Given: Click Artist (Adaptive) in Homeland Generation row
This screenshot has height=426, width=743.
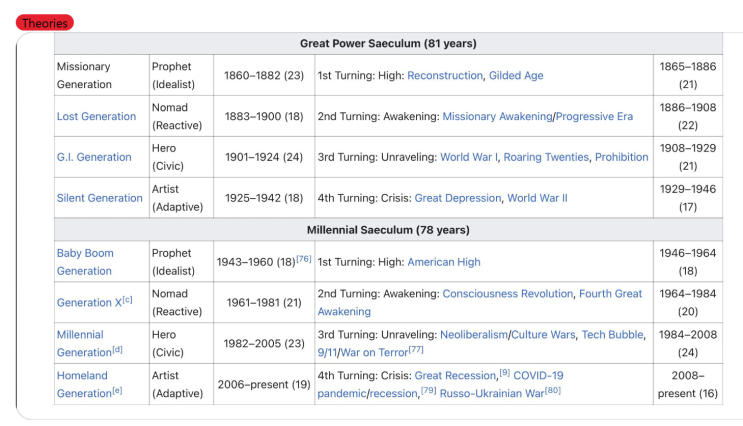Looking at the screenshot, I should point(181,384).
